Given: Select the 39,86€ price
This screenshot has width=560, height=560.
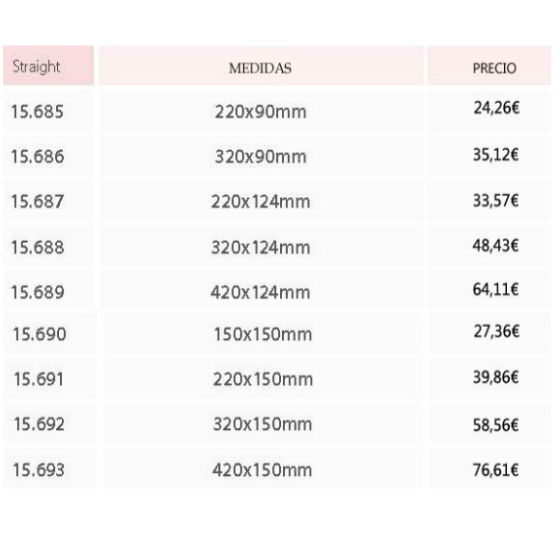Looking at the screenshot, I should point(496,377).
